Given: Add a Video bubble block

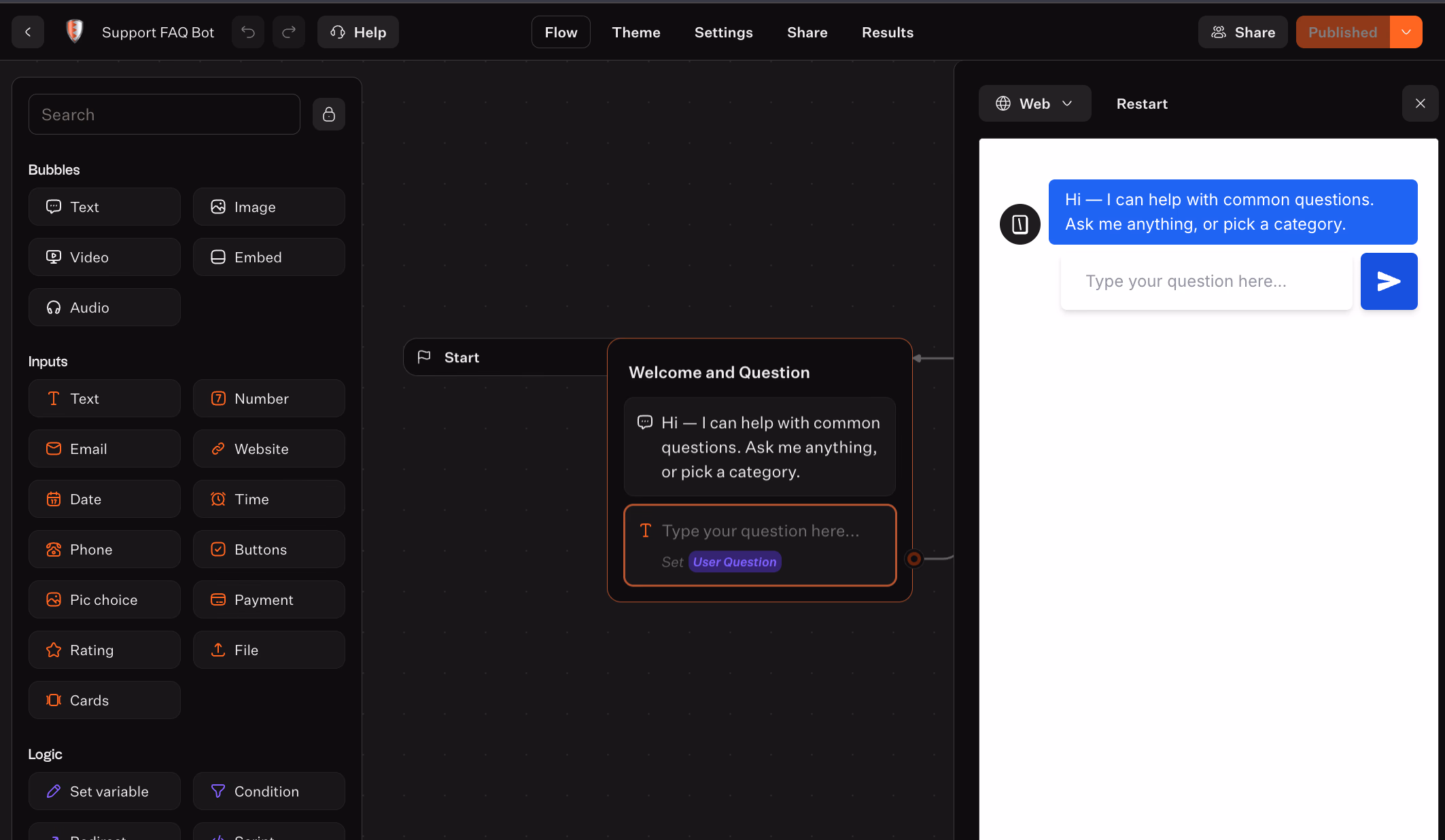Looking at the screenshot, I should click(x=105, y=257).
